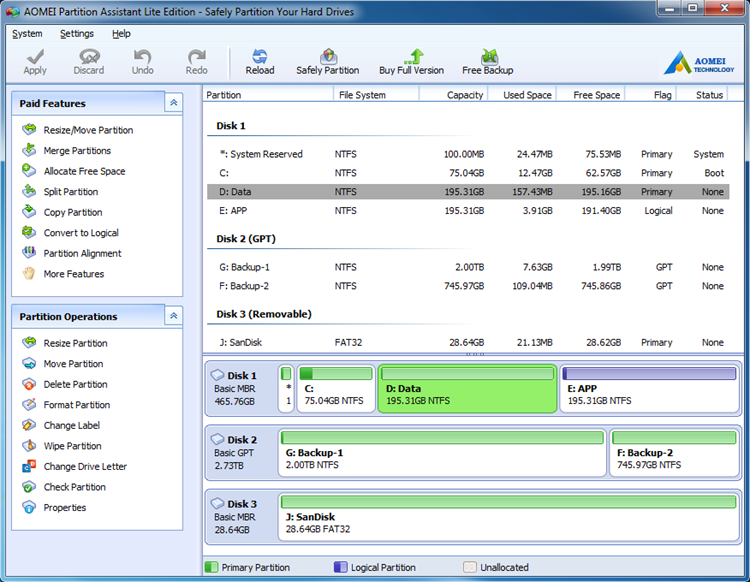Collapse the Paid Features panel
Screen dimensions: 750x582
174,102
